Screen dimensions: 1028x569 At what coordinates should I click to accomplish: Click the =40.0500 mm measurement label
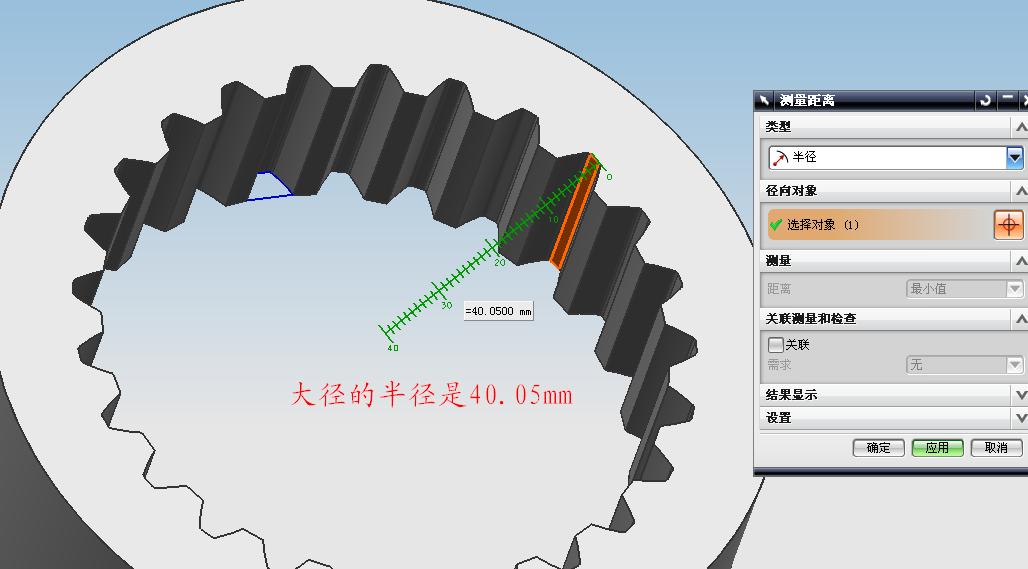pos(498,311)
